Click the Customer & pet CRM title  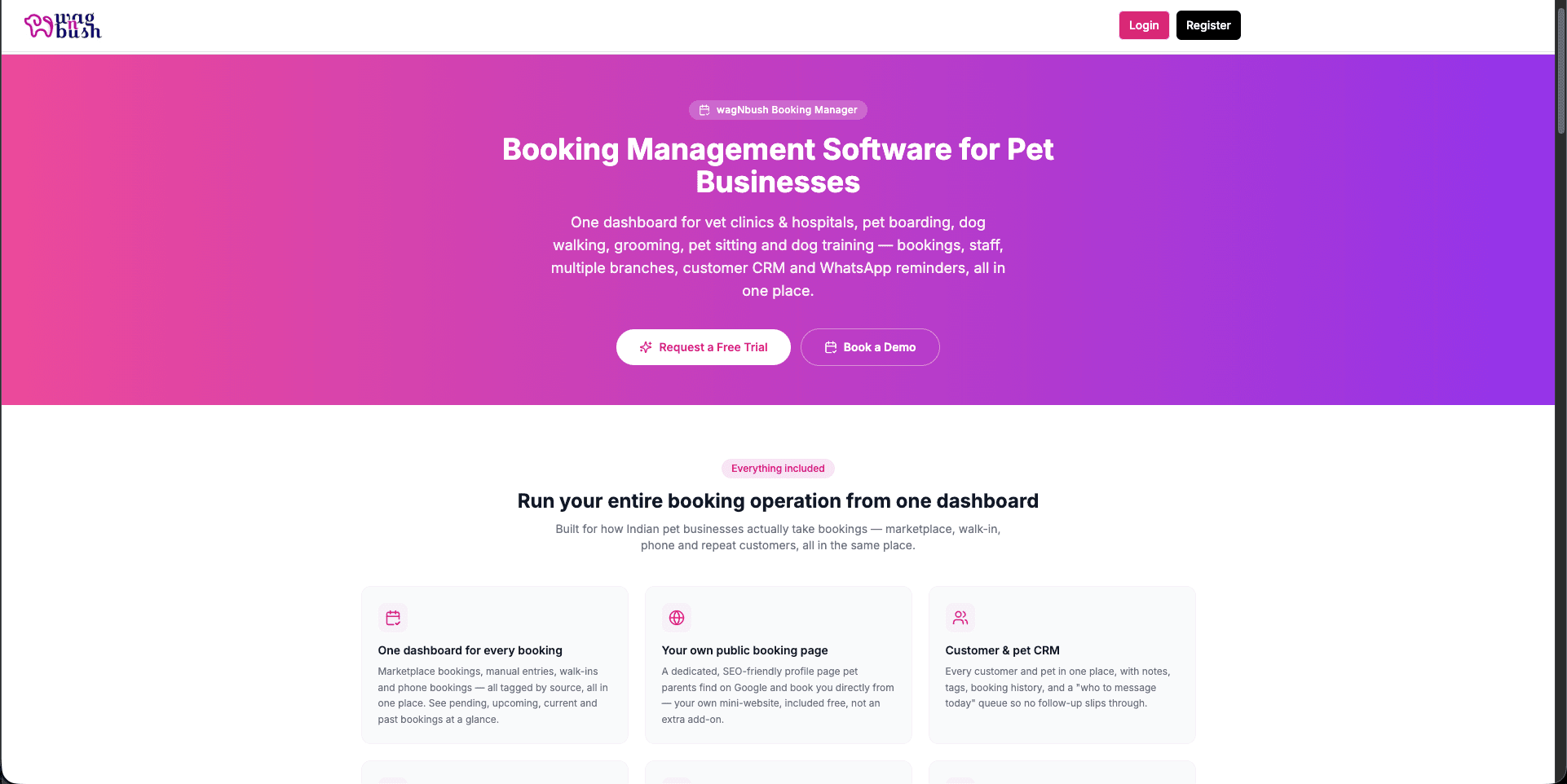click(1003, 650)
